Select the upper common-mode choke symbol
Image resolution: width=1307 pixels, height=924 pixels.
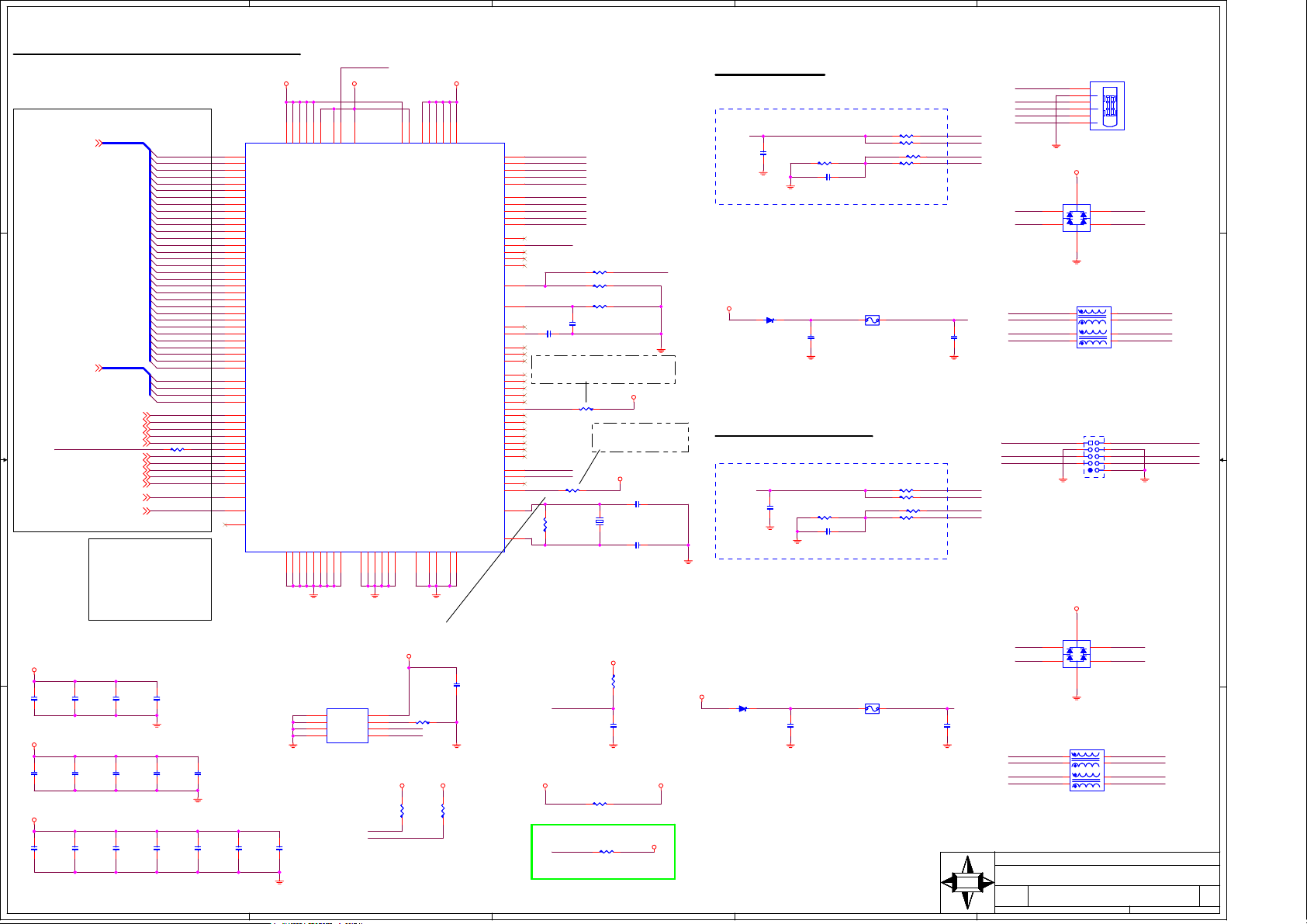coord(1094,327)
